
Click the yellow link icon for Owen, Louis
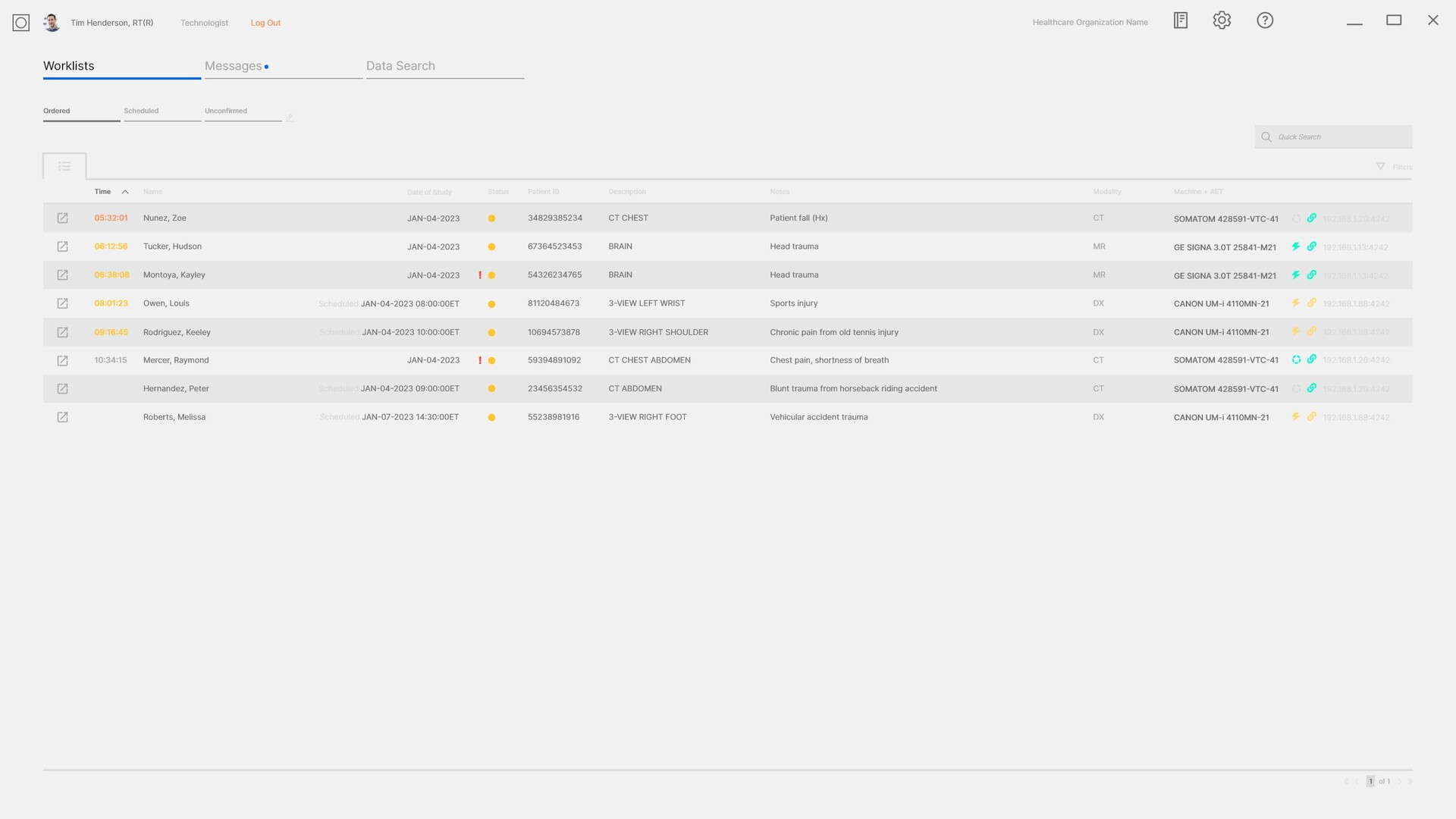coord(1311,303)
